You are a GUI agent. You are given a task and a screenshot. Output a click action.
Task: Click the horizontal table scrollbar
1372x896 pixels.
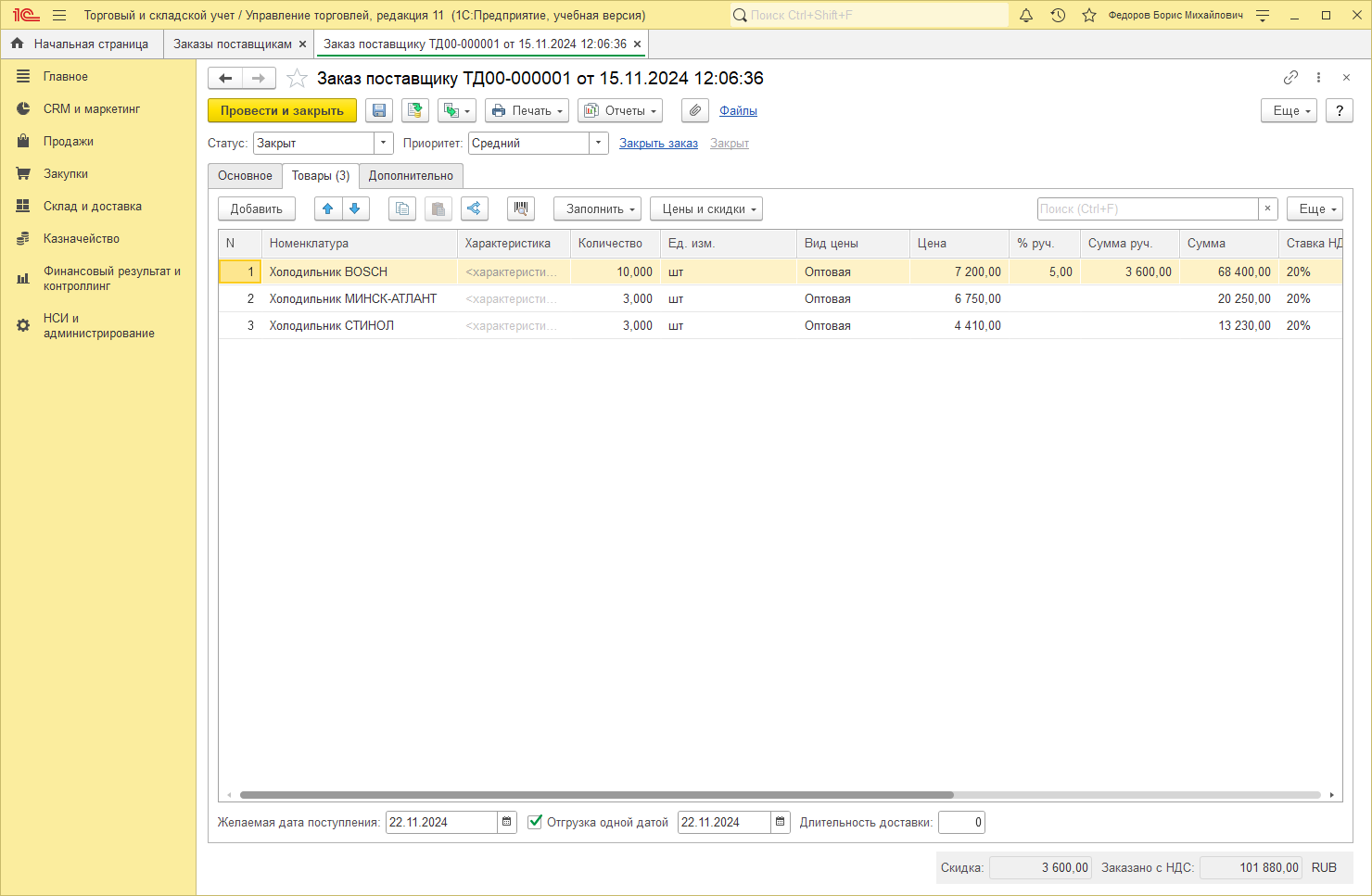point(596,795)
